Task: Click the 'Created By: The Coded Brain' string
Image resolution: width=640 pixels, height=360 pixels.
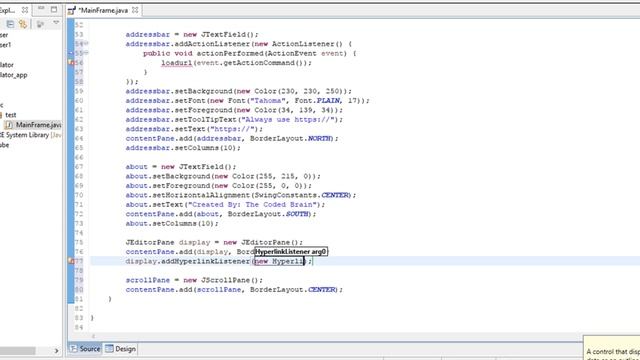Action: pos(252,204)
